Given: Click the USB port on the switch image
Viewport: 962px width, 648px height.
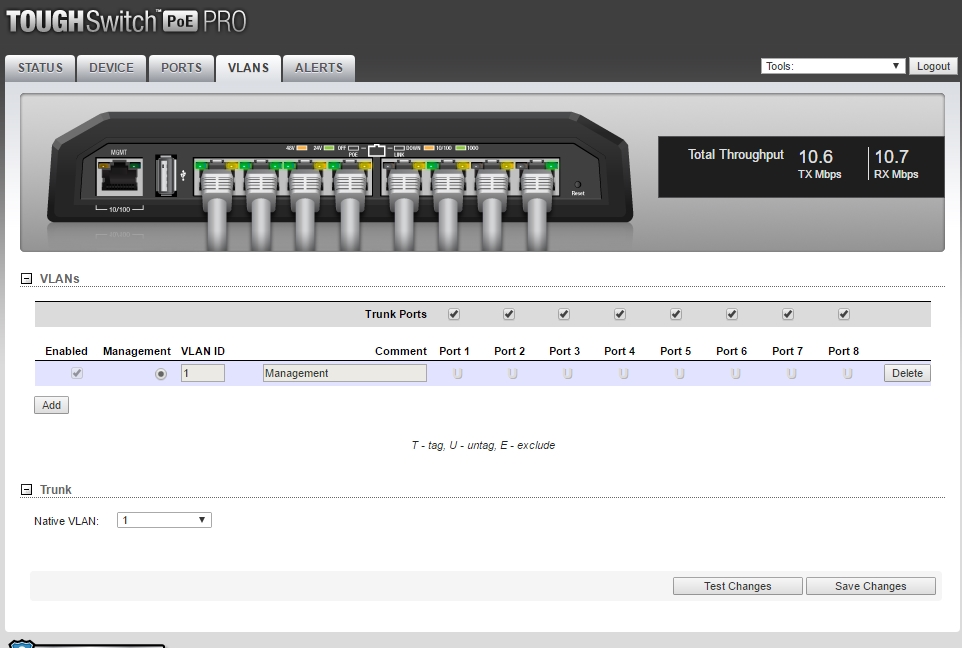Looking at the screenshot, I should [167, 175].
